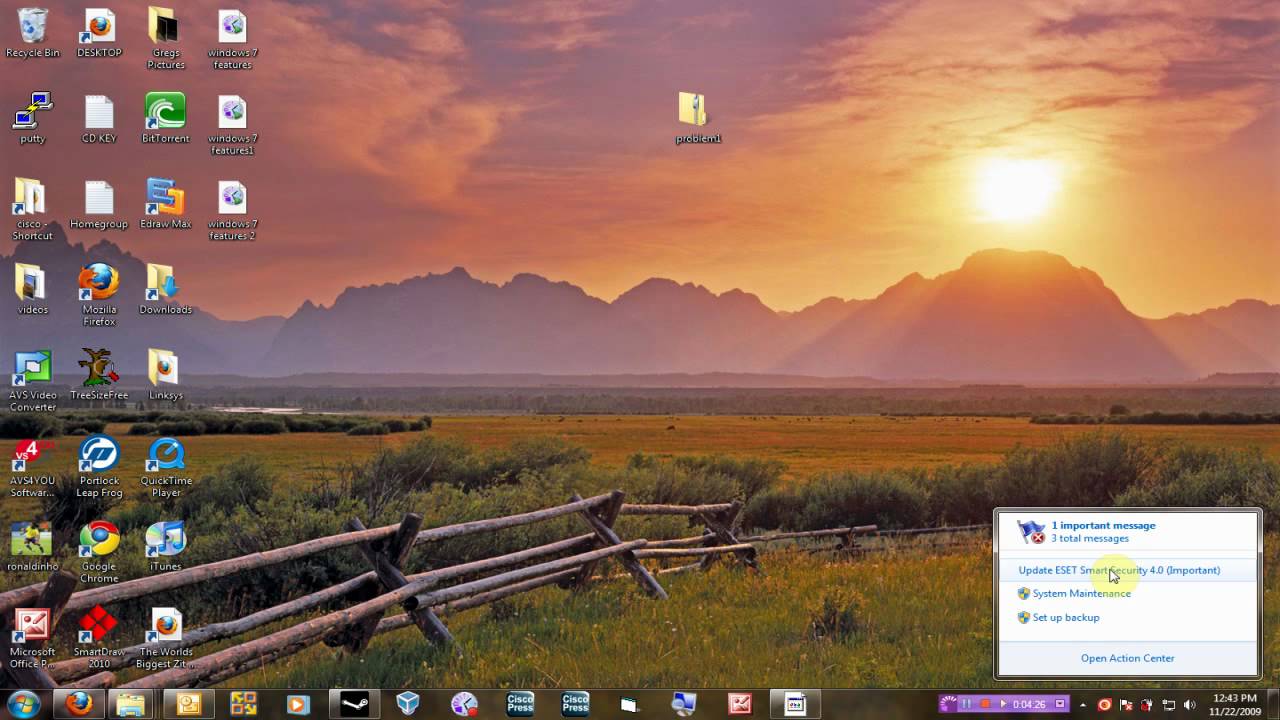Open the second Cisco Press taskbar icon
Image resolution: width=1280 pixels, height=720 pixels.
[575, 704]
